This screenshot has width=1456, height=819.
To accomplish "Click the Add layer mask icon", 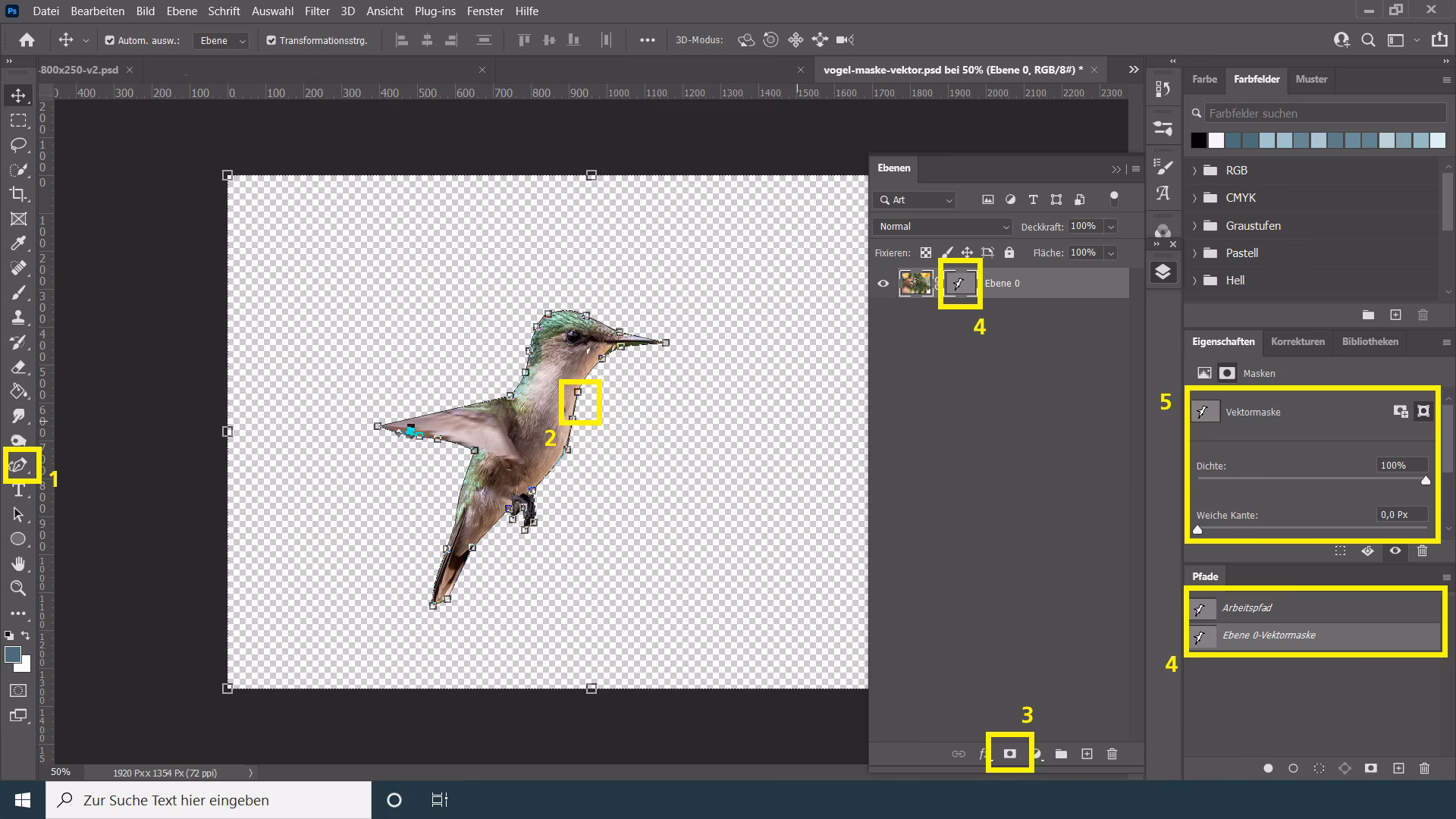I will point(1009,753).
